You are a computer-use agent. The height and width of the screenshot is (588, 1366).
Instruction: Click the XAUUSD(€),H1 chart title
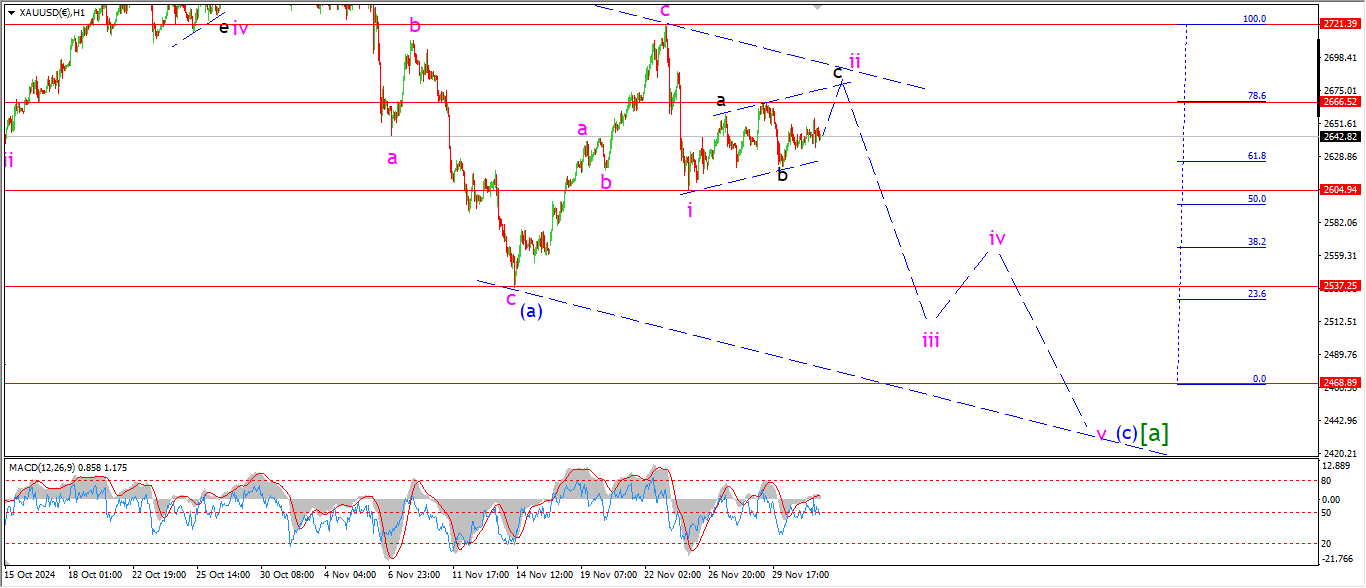[x=52, y=12]
